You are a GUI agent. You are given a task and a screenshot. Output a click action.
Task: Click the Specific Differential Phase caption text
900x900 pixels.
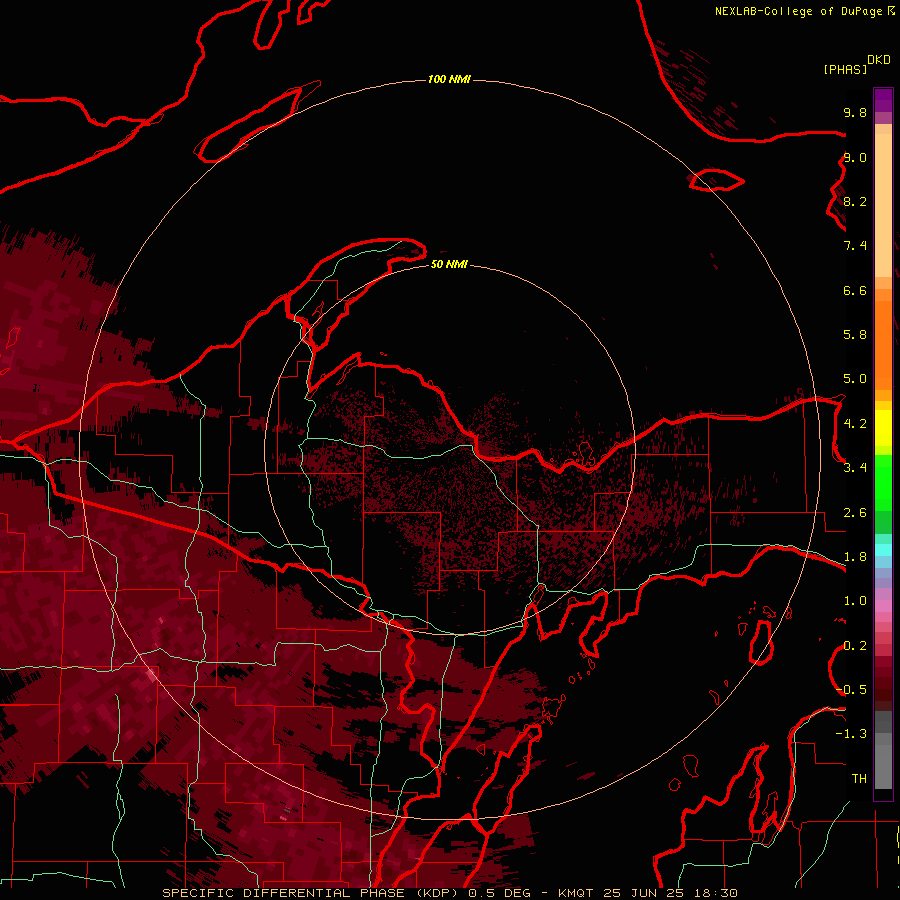click(x=449, y=893)
